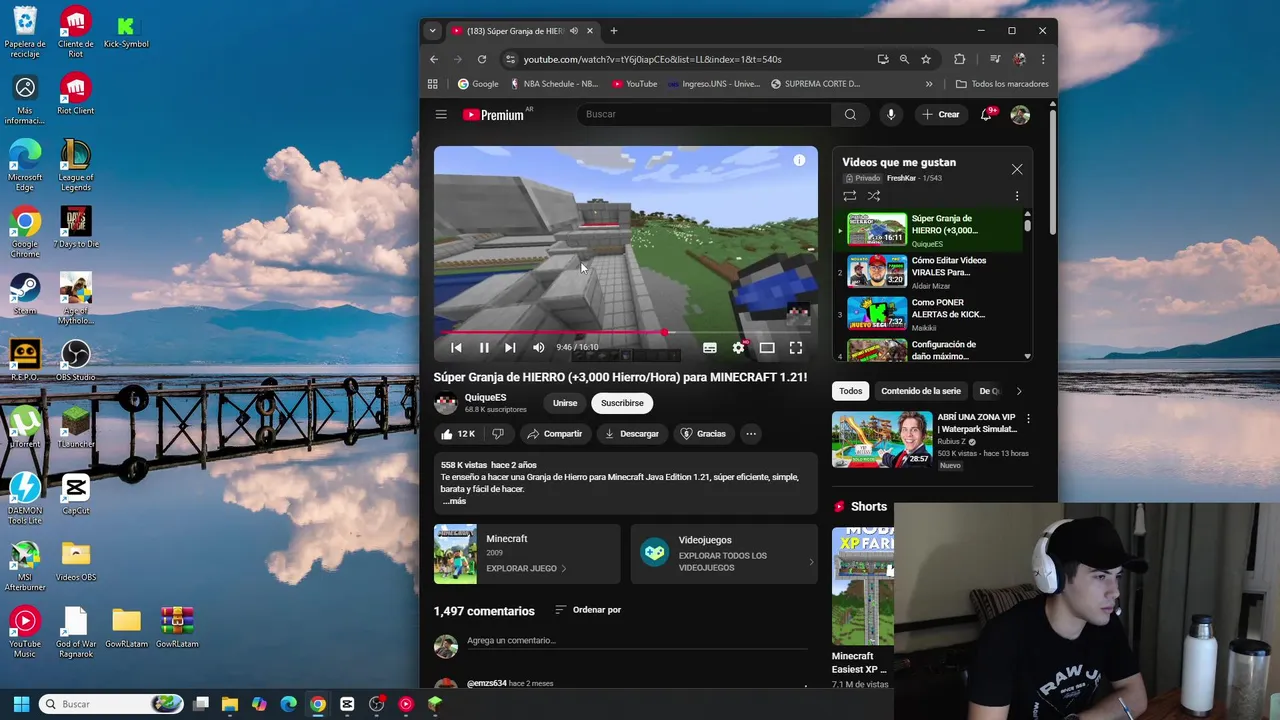Focus the YouTube Buscar search field
The width and height of the screenshot is (1280, 720).
(704, 114)
